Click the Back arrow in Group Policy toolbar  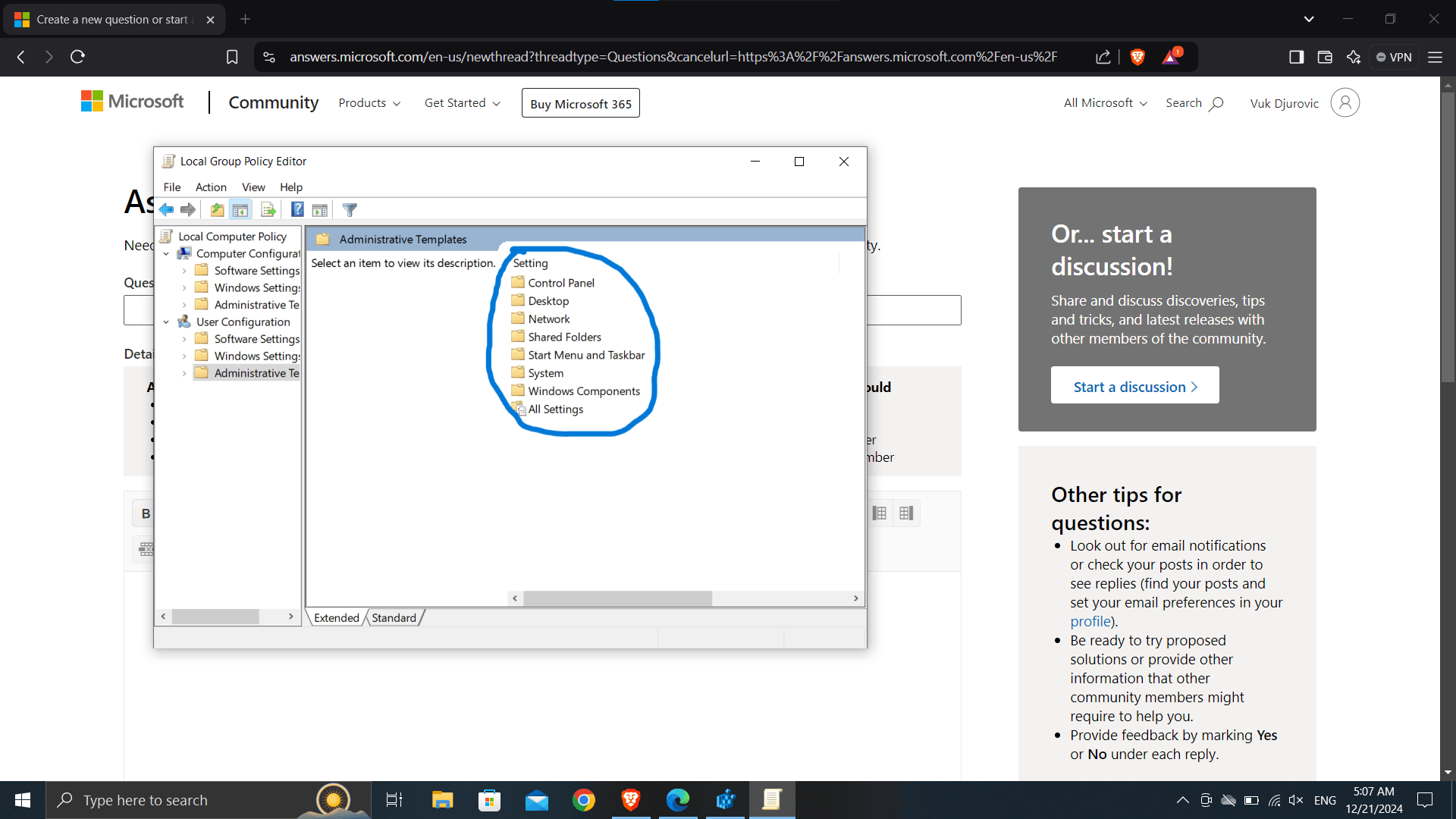coord(167,210)
